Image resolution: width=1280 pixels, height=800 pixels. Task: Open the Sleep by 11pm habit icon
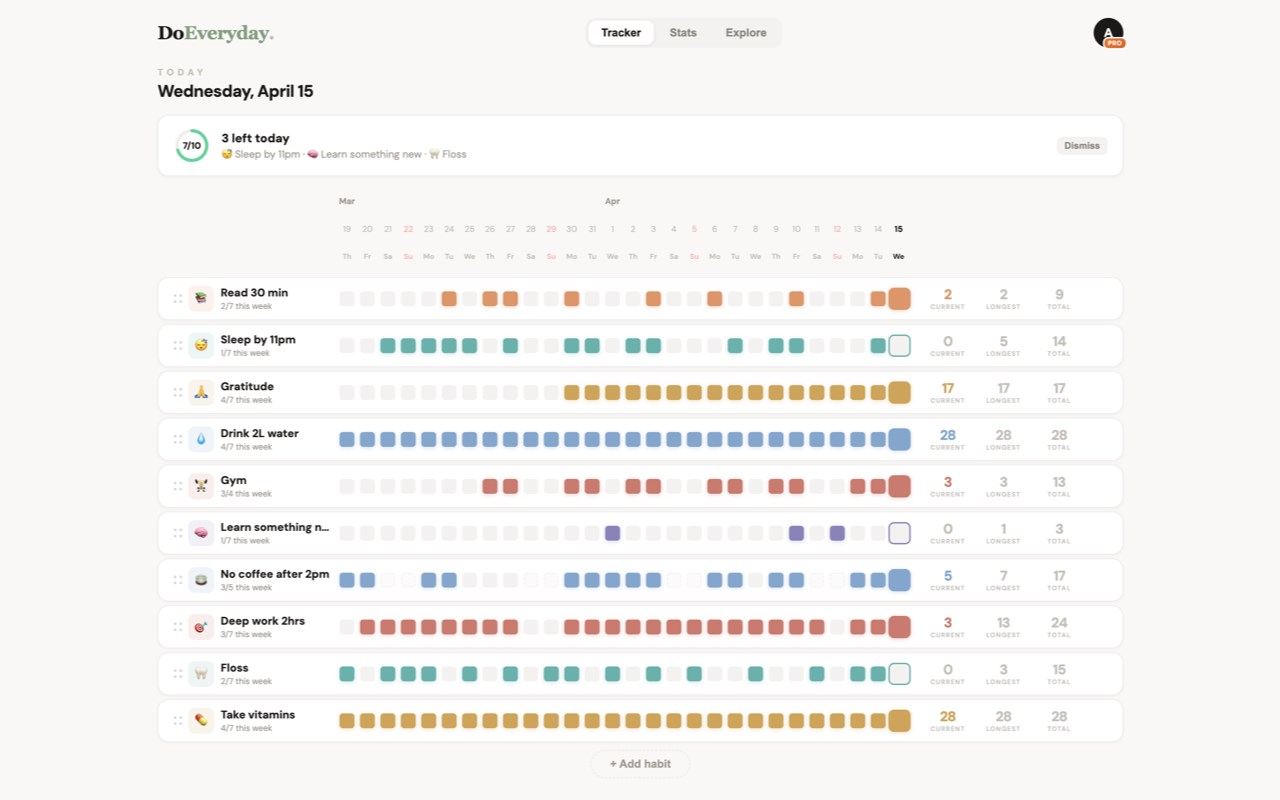(x=201, y=346)
